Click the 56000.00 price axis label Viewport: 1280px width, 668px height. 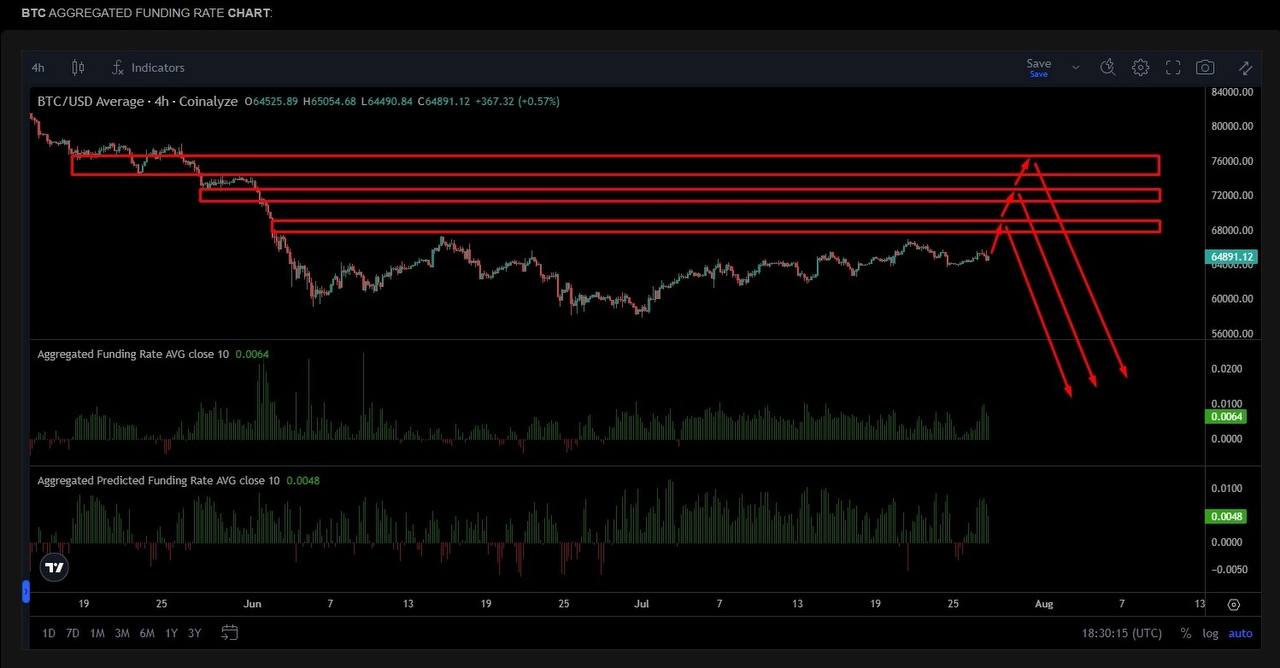pos(1231,334)
